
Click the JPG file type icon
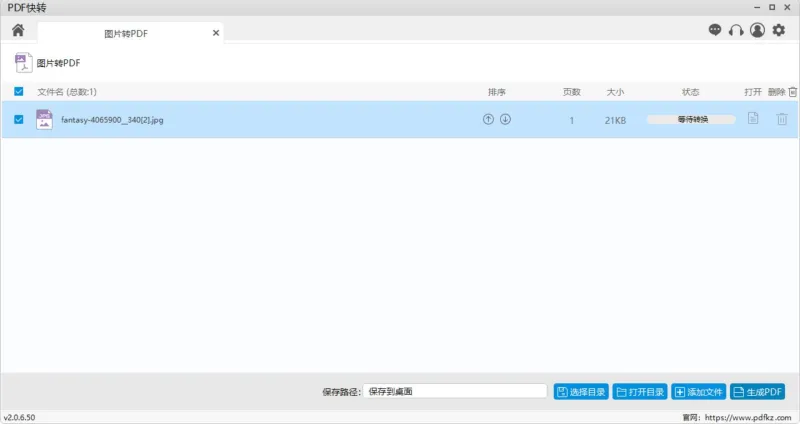point(44,119)
